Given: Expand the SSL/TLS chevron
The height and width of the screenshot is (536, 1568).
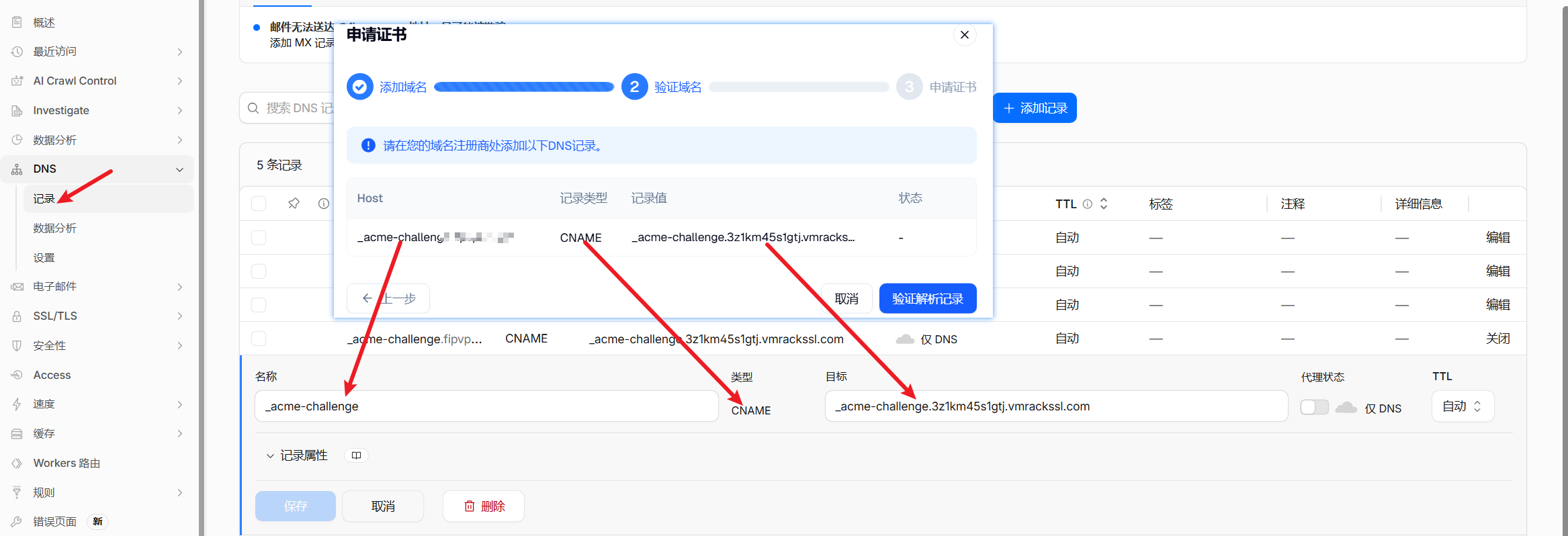Looking at the screenshot, I should [x=179, y=316].
